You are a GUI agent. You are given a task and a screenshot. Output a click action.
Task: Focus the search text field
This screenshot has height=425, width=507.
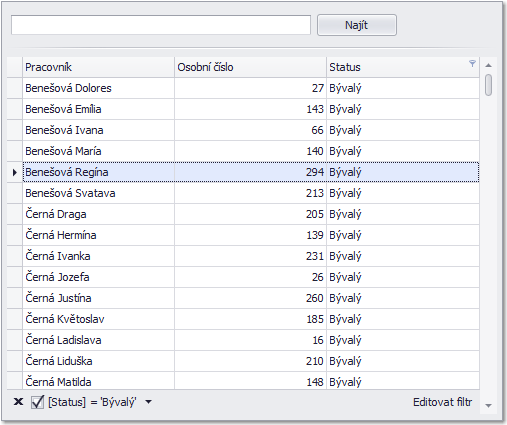[161, 25]
